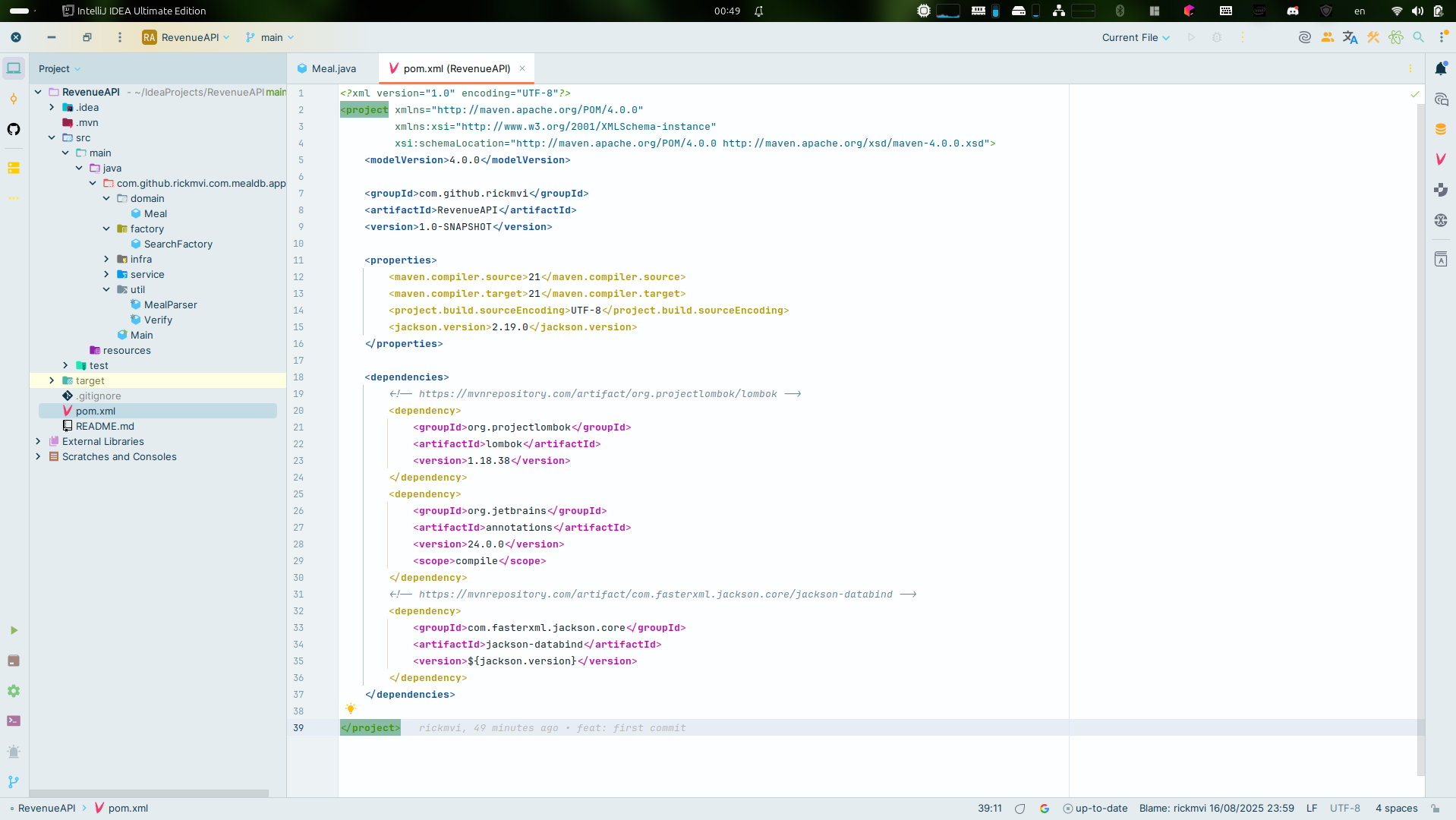Expand the target folder

click(52, 380)
